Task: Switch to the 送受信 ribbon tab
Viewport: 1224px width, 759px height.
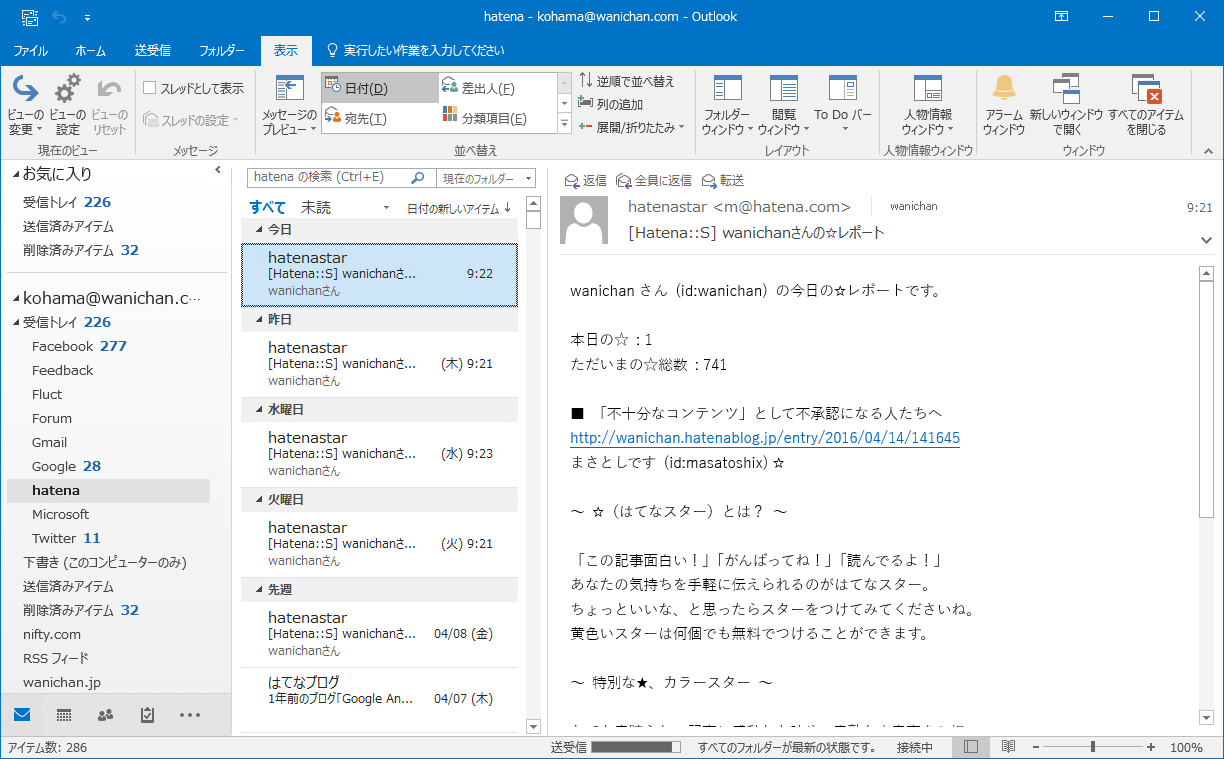Action: click(152, 50)
